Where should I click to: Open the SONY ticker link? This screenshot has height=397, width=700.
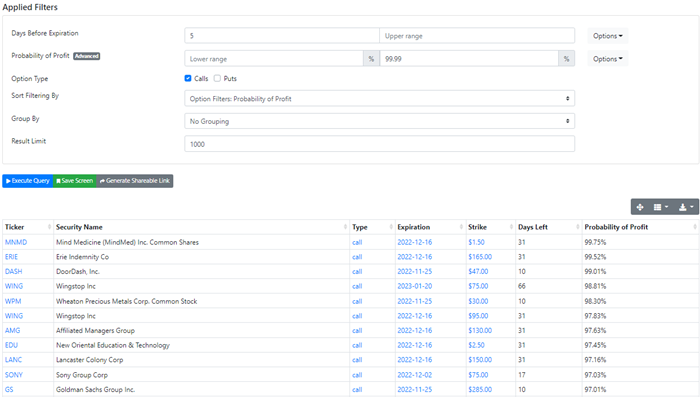coord(14,375)
